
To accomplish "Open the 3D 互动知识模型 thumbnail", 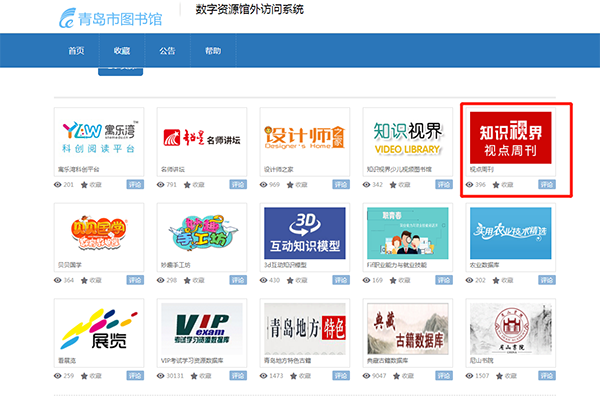I will [x=305, y=233].
